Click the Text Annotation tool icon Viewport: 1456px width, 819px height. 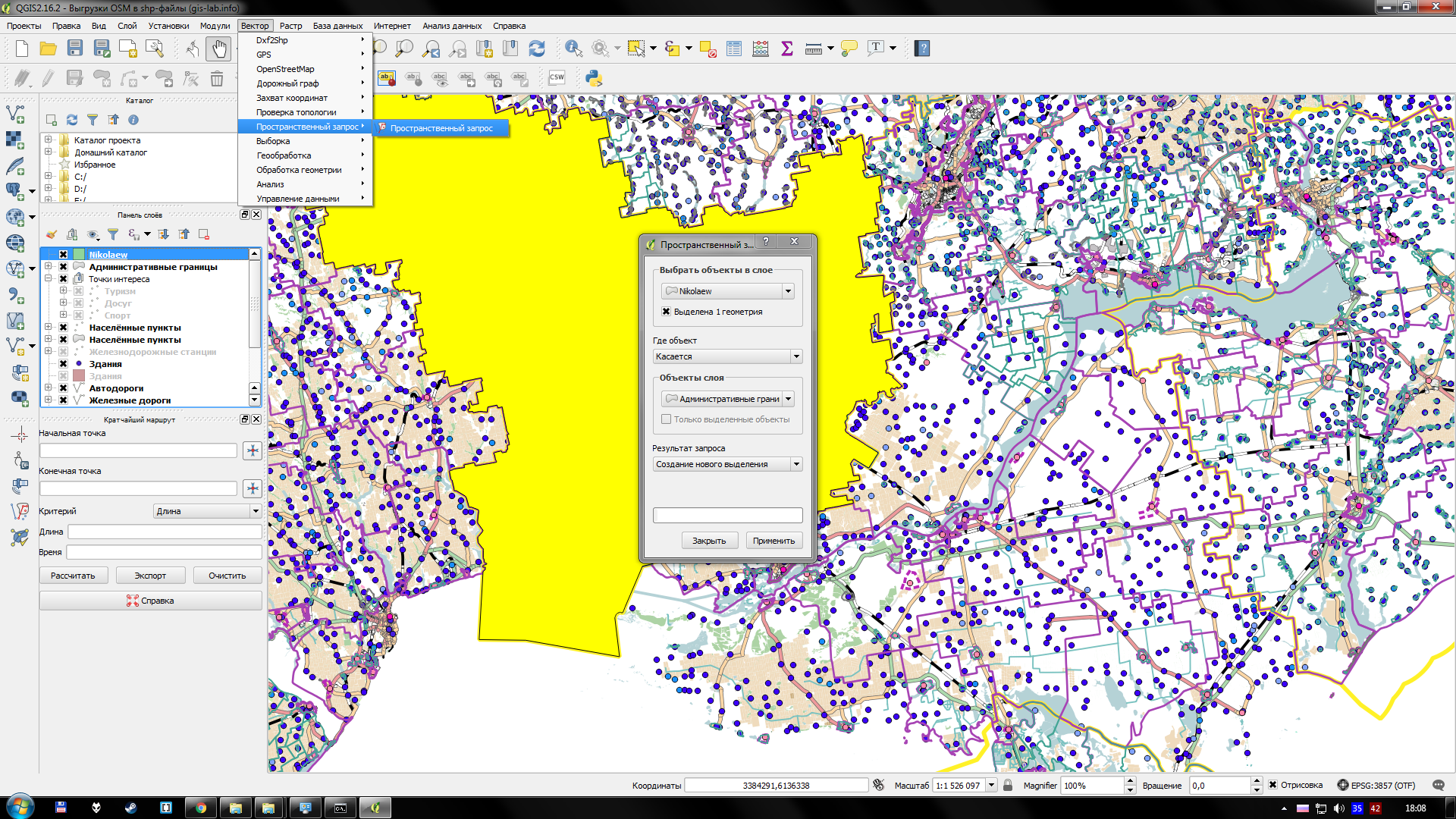(x=877, y=49)
